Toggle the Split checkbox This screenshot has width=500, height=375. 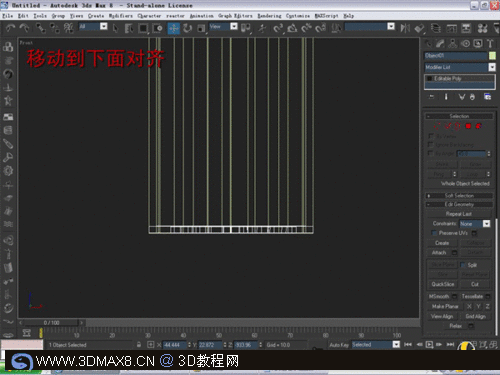463,265
